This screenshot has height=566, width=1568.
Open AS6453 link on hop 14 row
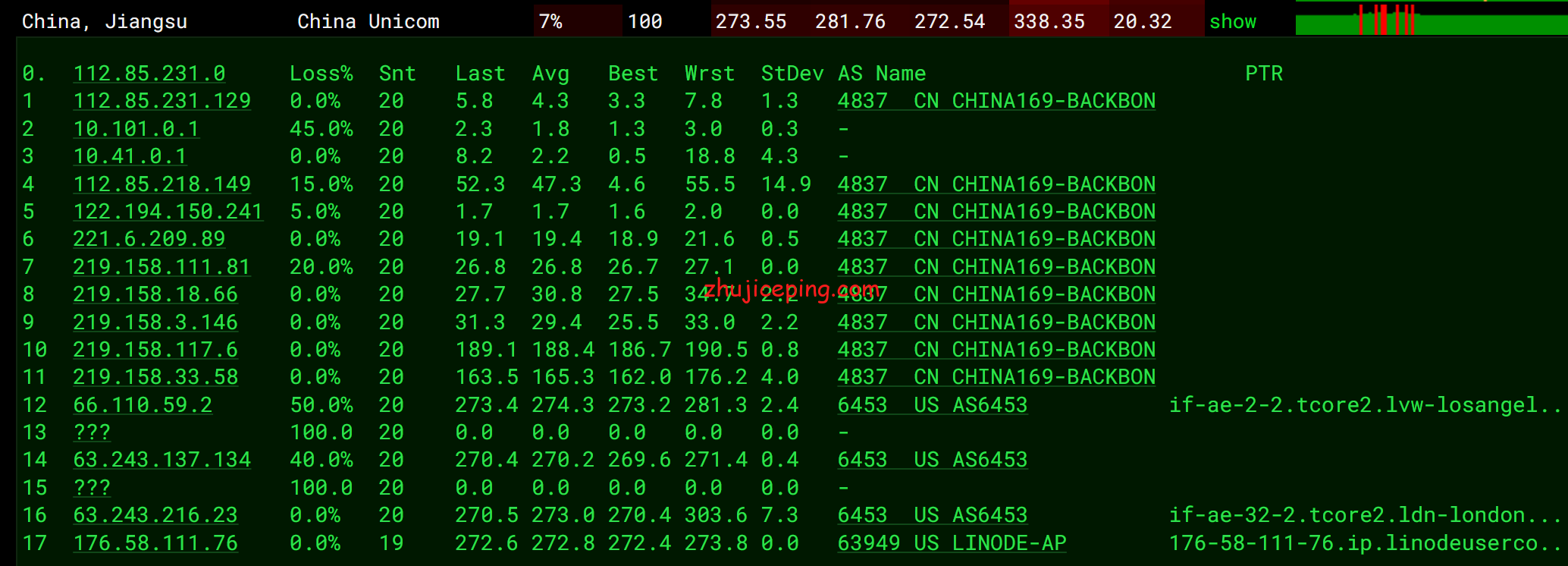point(933,460)
